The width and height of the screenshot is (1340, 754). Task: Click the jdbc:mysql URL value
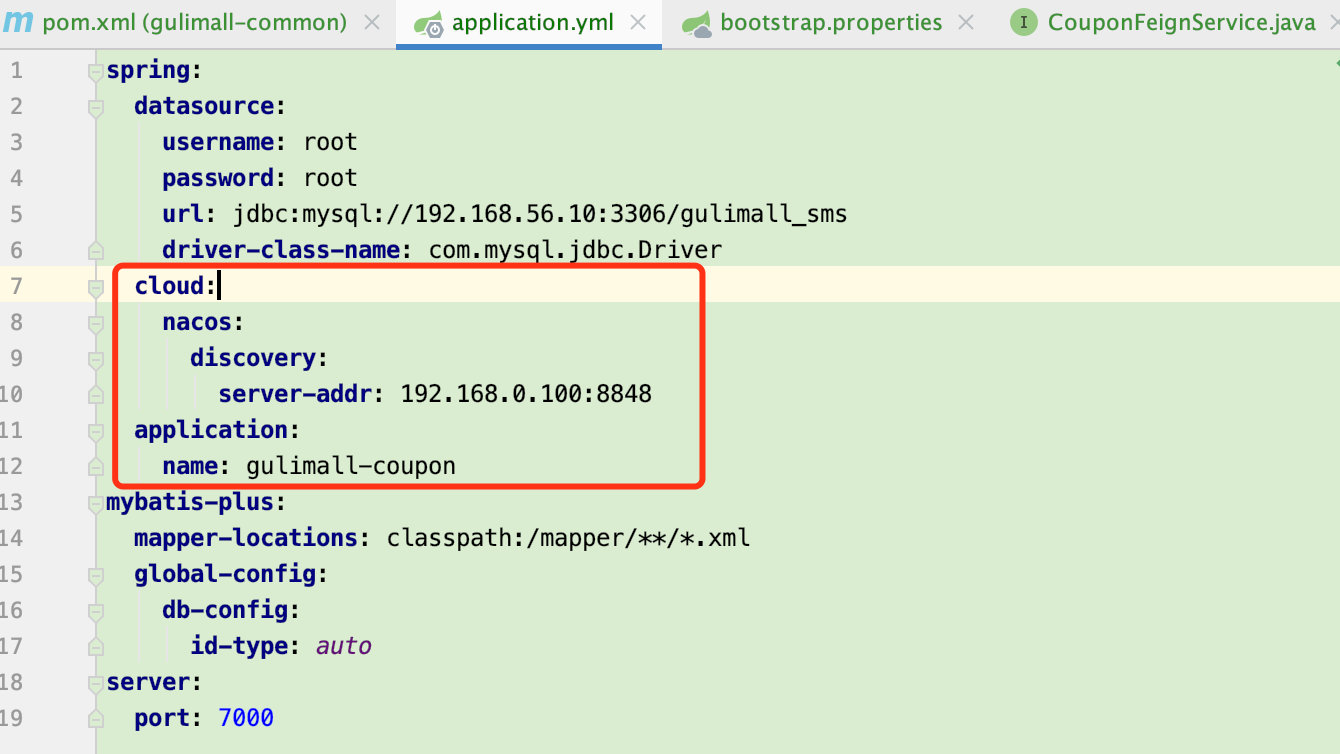pos(540,214)
